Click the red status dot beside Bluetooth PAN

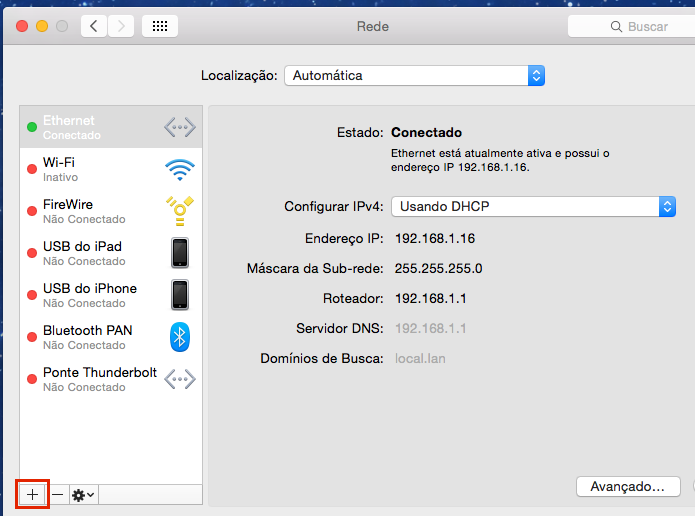point(32,337)
